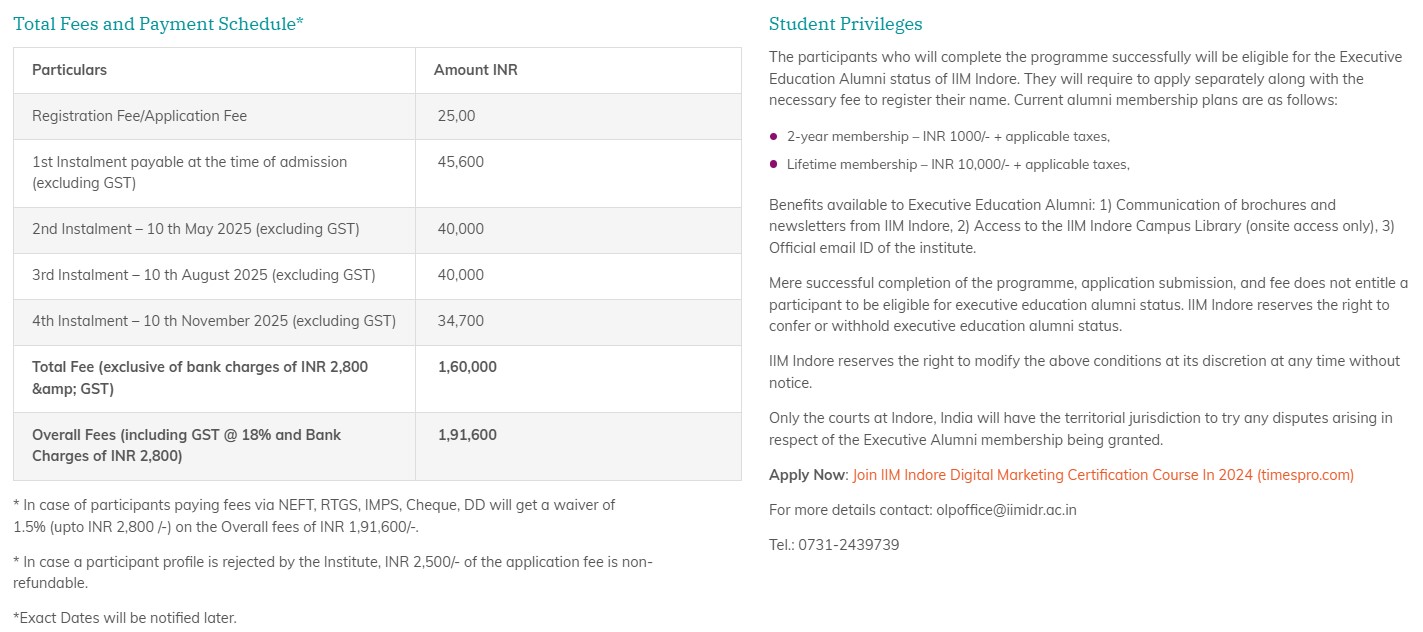Click the 1,60,000 Total Fee amount

(x=467, y=367)
